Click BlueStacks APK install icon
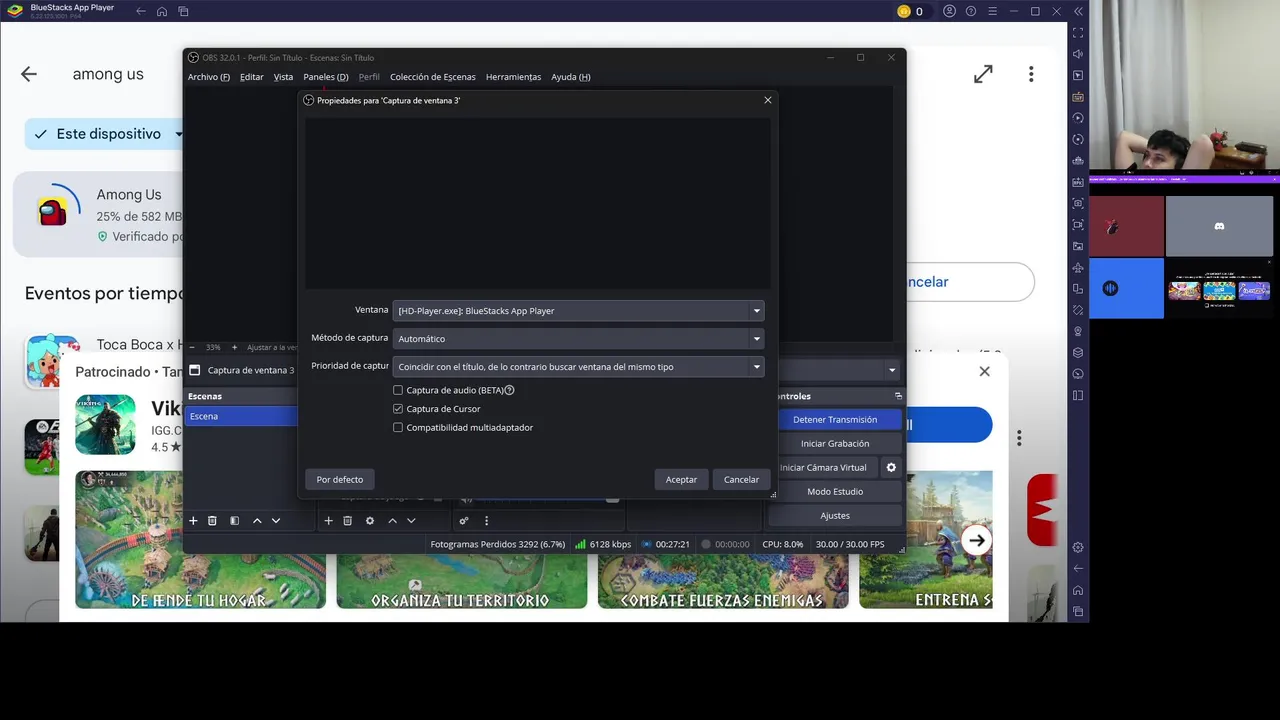 click(x=1078, y=182)
